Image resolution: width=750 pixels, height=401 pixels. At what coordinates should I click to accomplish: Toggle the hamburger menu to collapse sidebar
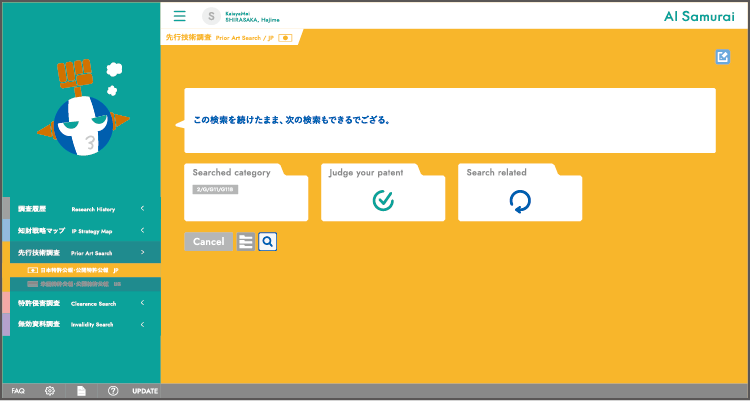180,16
